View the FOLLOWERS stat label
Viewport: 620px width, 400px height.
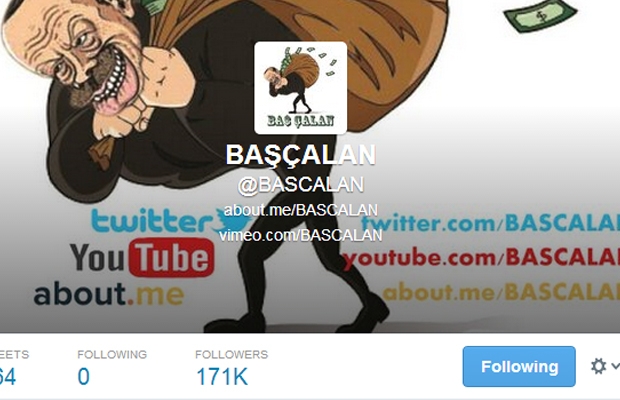pos(232,355)
